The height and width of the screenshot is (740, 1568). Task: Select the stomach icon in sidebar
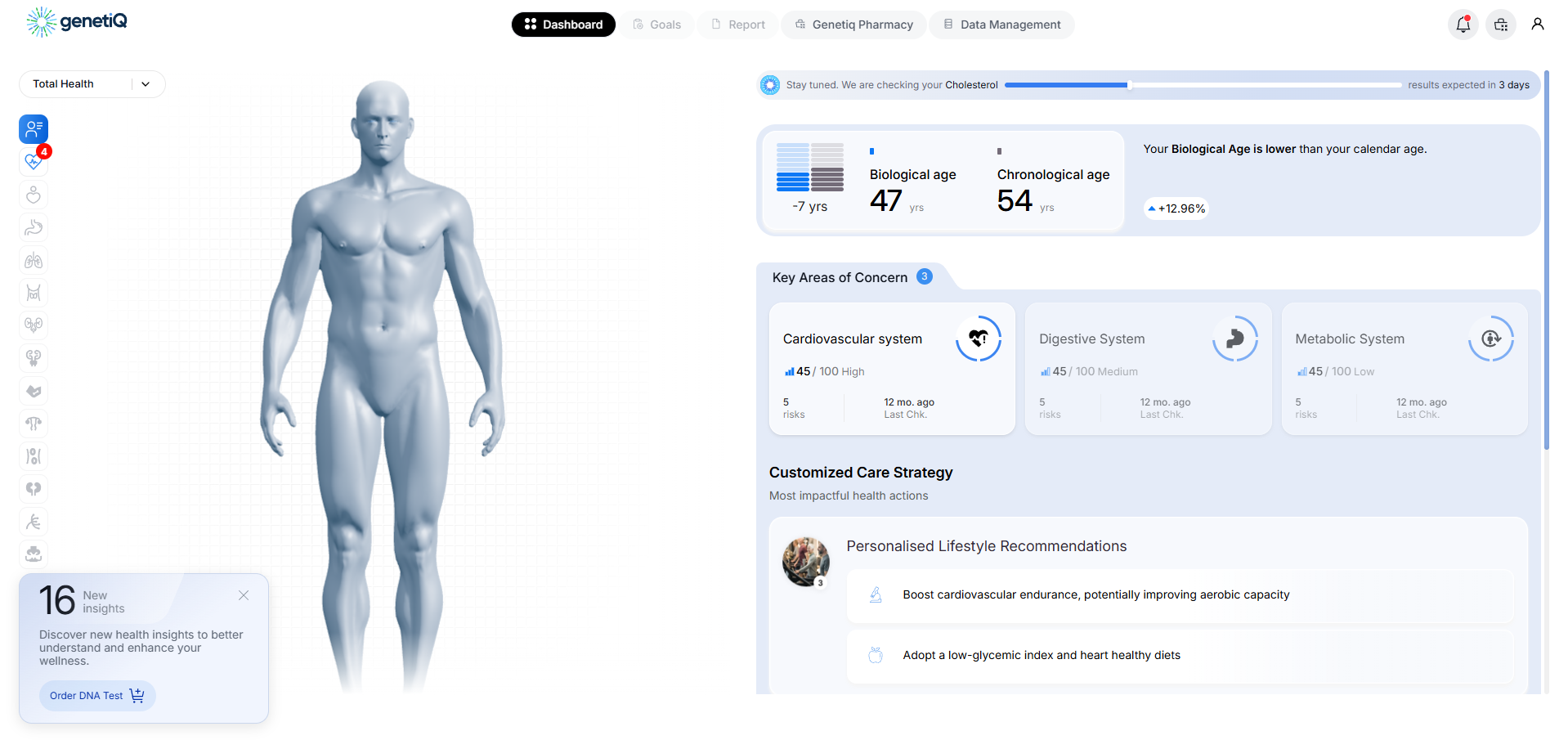point(34,227)
